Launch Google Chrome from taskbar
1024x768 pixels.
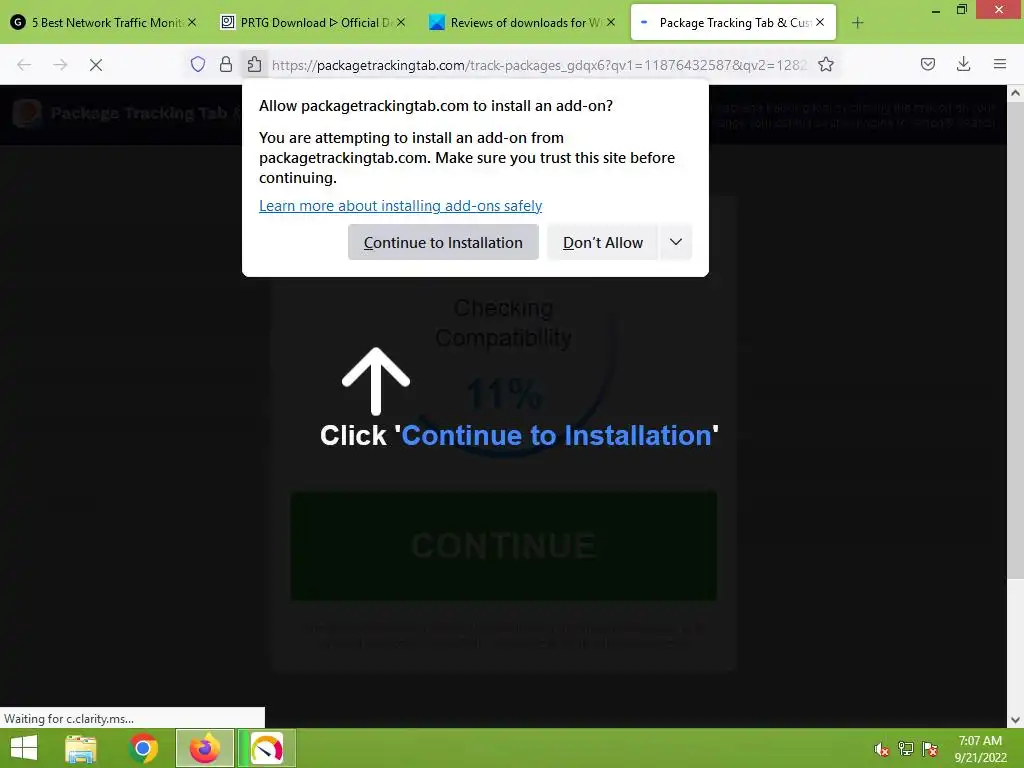(x=143, y=748)
